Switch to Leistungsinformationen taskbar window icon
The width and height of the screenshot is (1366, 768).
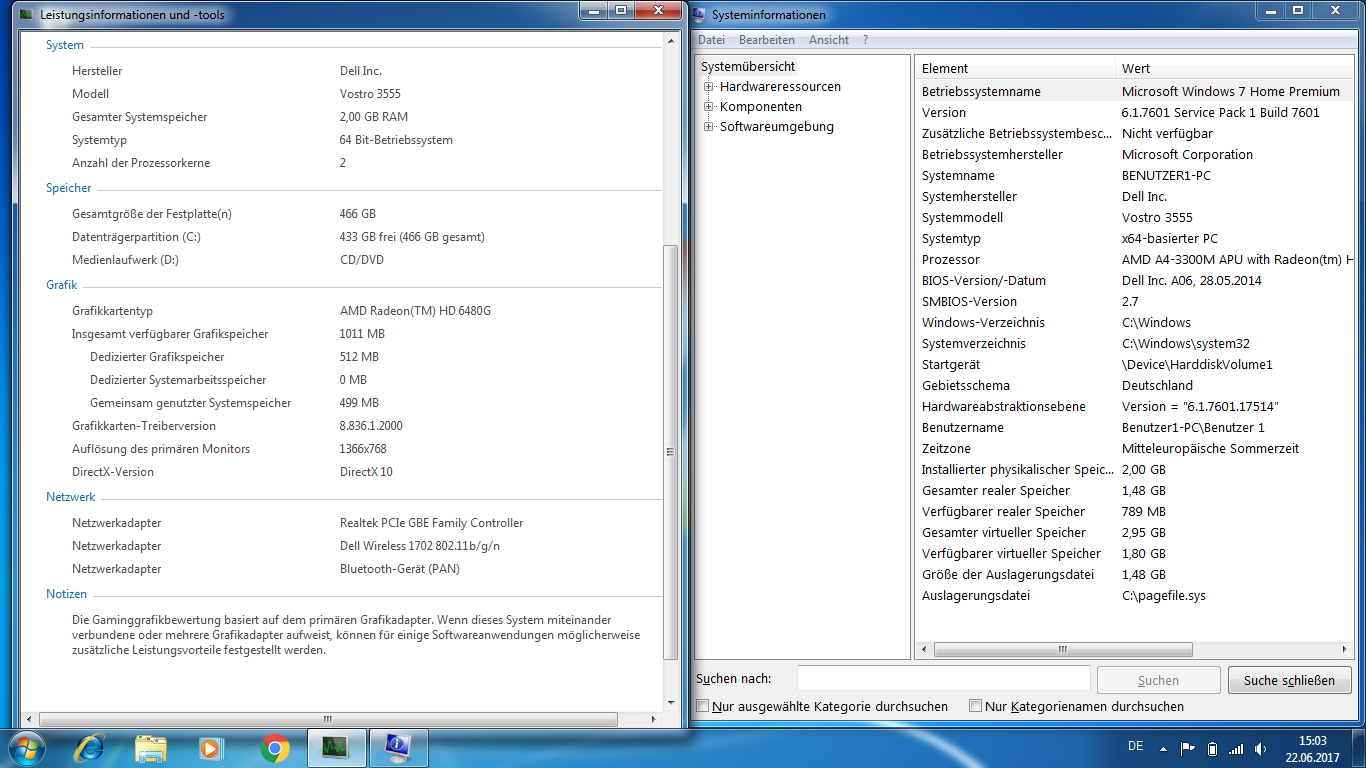point(337,747)
